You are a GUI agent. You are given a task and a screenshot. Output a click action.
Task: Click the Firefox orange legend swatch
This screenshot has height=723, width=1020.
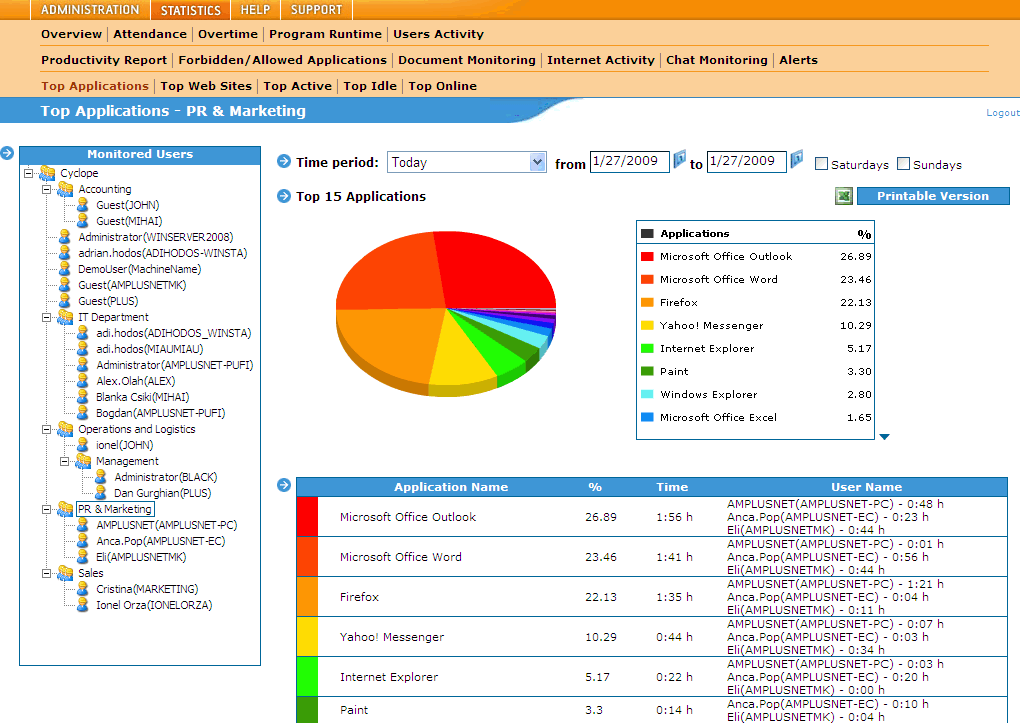coord(647,303)
